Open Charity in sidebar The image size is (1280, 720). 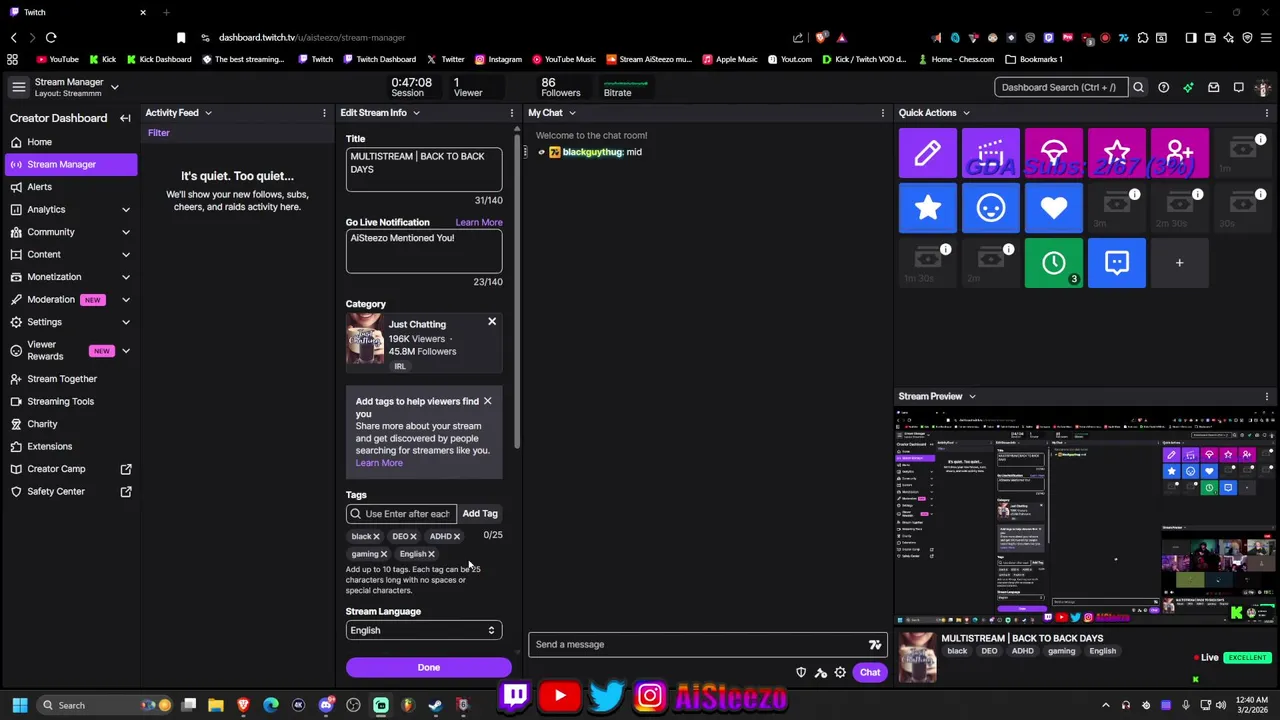pyautogui.click(x=70, y=424)
